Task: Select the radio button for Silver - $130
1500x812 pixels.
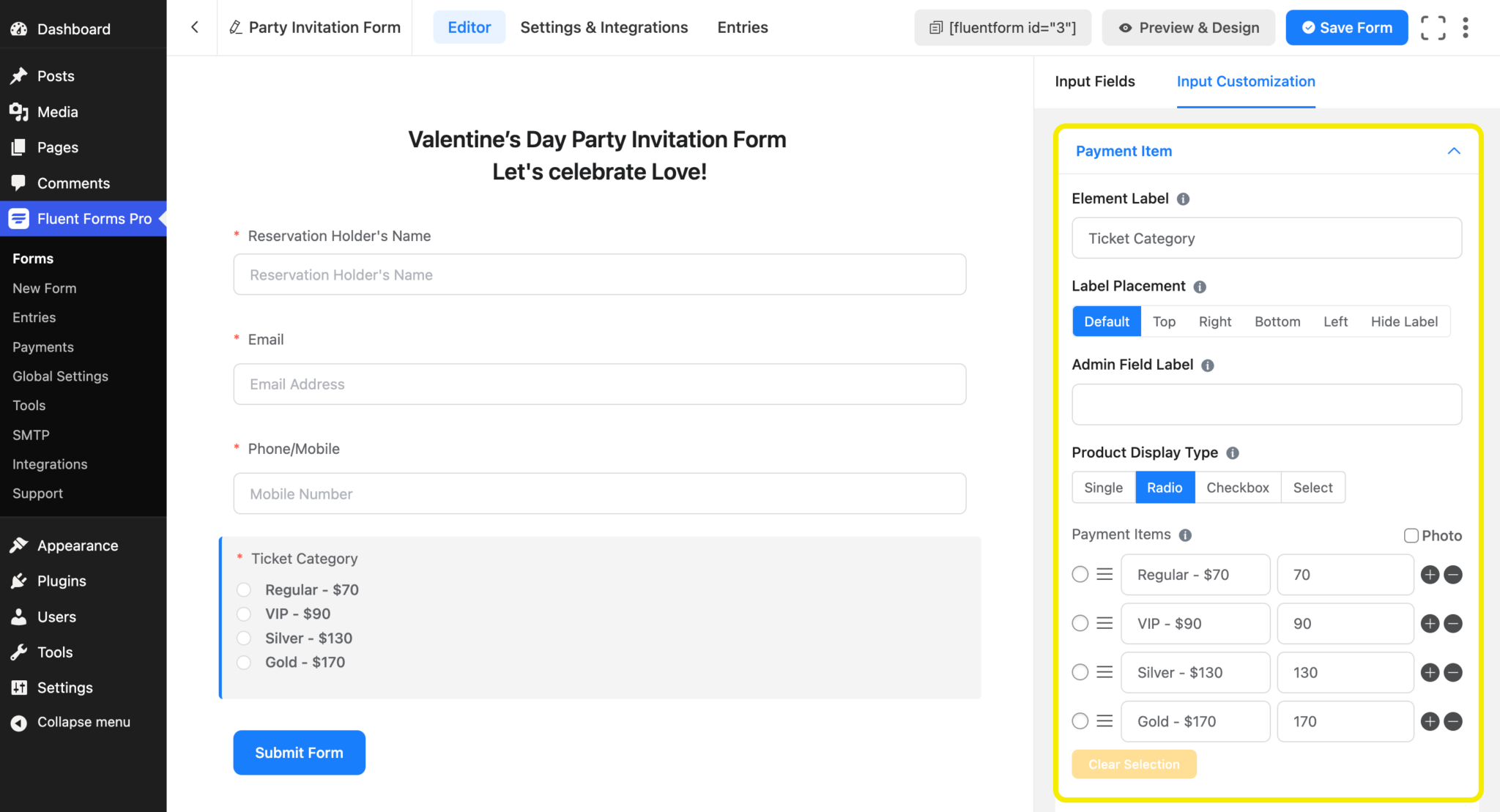Action: (x=1080, y=671)
